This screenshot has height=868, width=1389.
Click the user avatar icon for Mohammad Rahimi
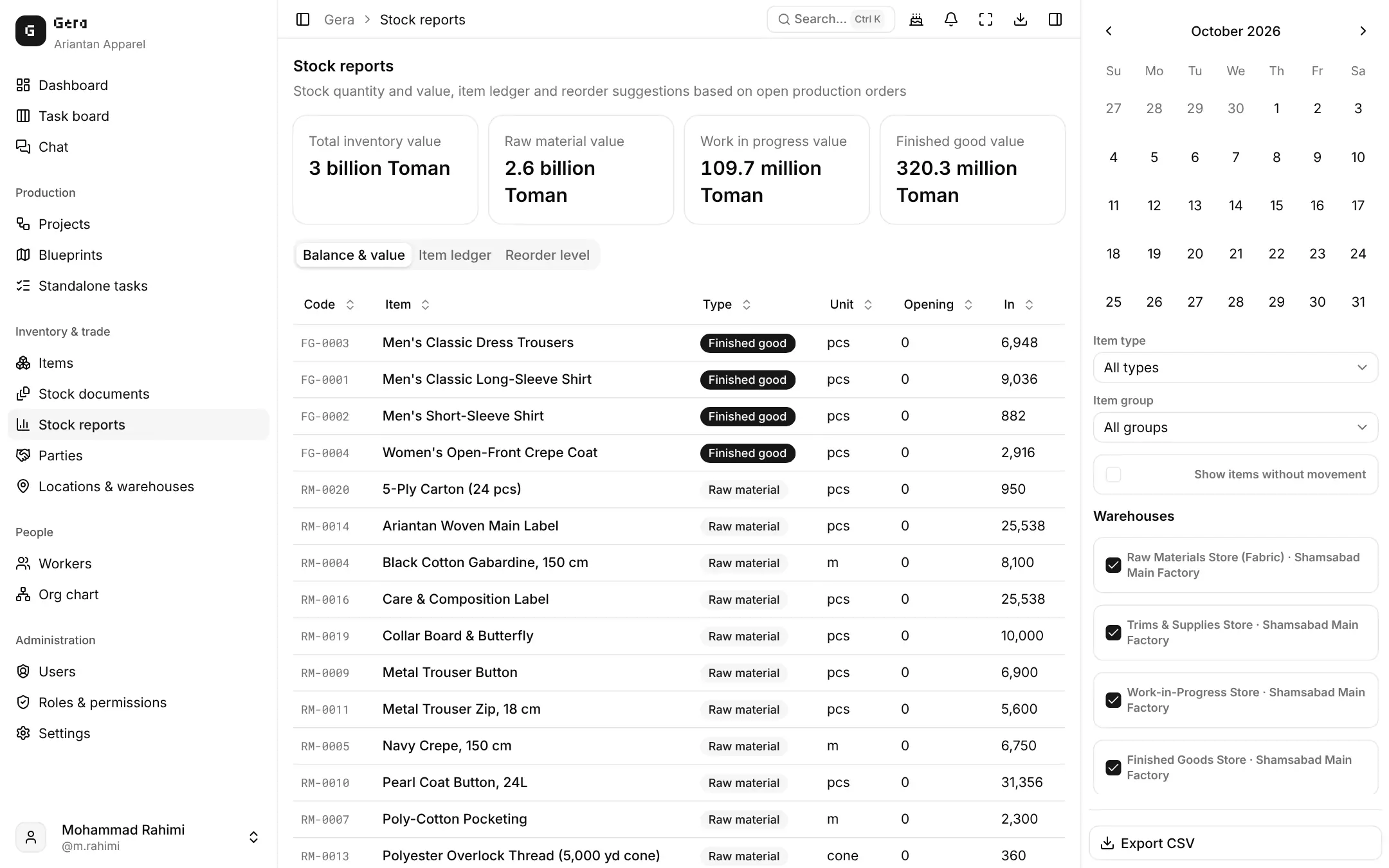[31, 837]
